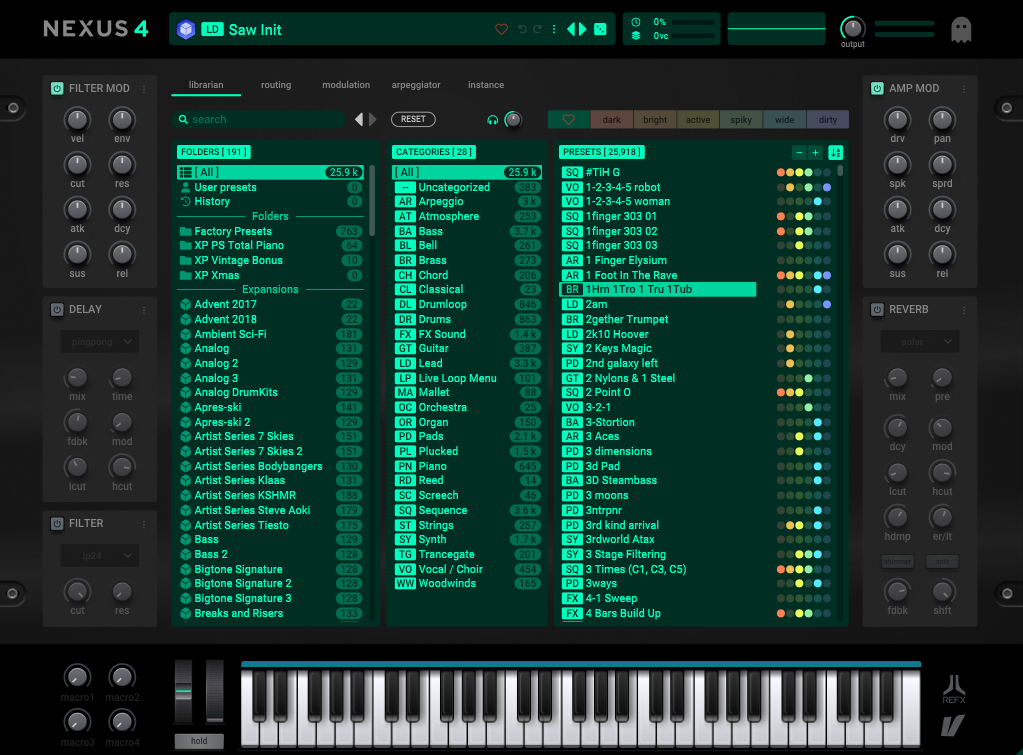Click the random preset dice icon
The image size is (1023, 755).
point(600,30)
